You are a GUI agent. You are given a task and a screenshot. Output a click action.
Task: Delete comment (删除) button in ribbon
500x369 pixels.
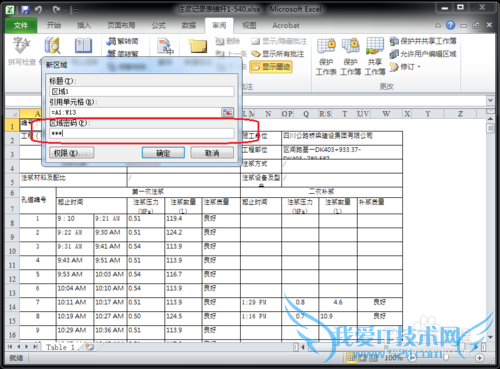[x=228, y=41]
